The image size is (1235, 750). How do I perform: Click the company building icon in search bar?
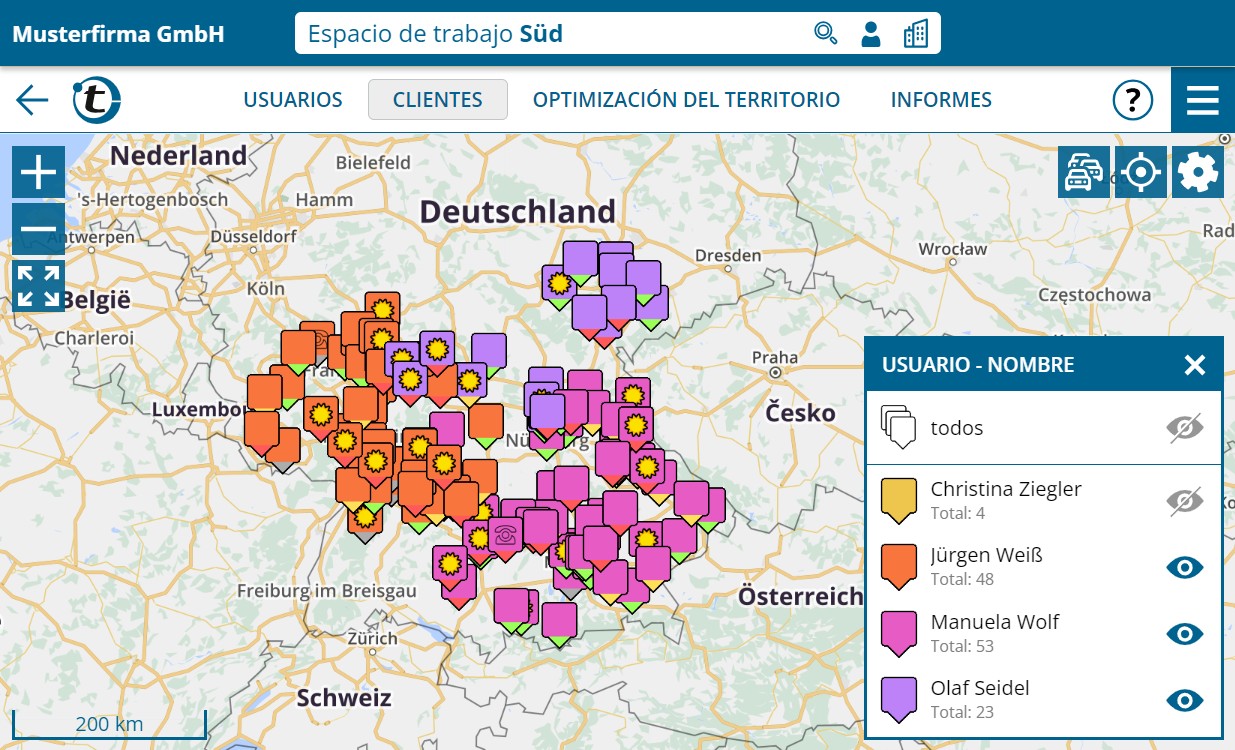pyautogui.click(x=915, y=34)
